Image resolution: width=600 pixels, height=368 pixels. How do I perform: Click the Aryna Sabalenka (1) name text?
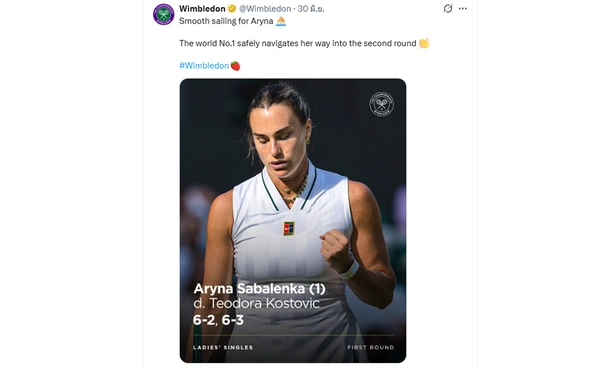click(x=259, y=288)
